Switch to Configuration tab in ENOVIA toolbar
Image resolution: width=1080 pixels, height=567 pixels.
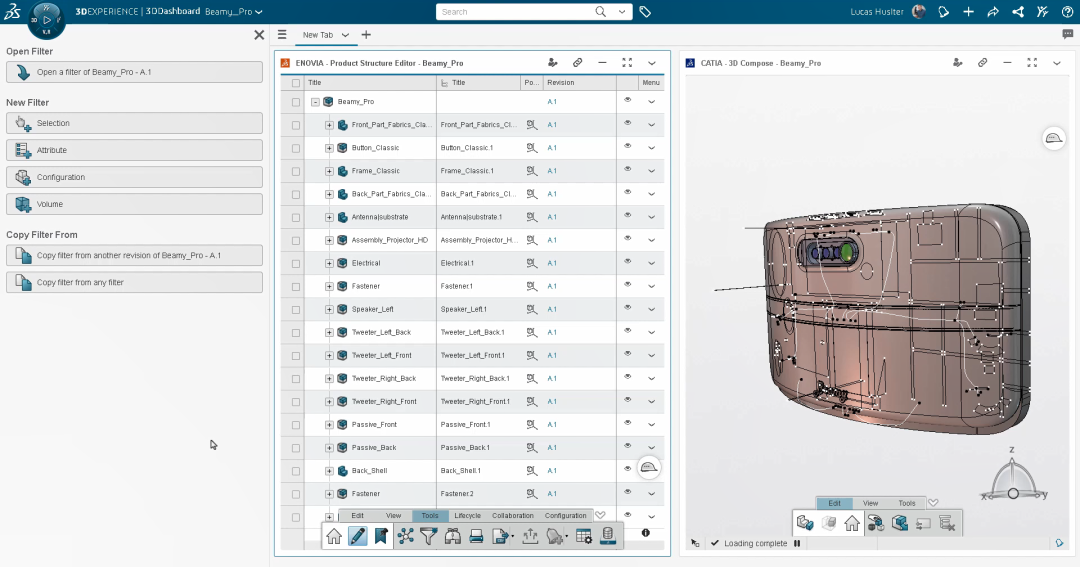pyautogui.click(x=565, y=515)
